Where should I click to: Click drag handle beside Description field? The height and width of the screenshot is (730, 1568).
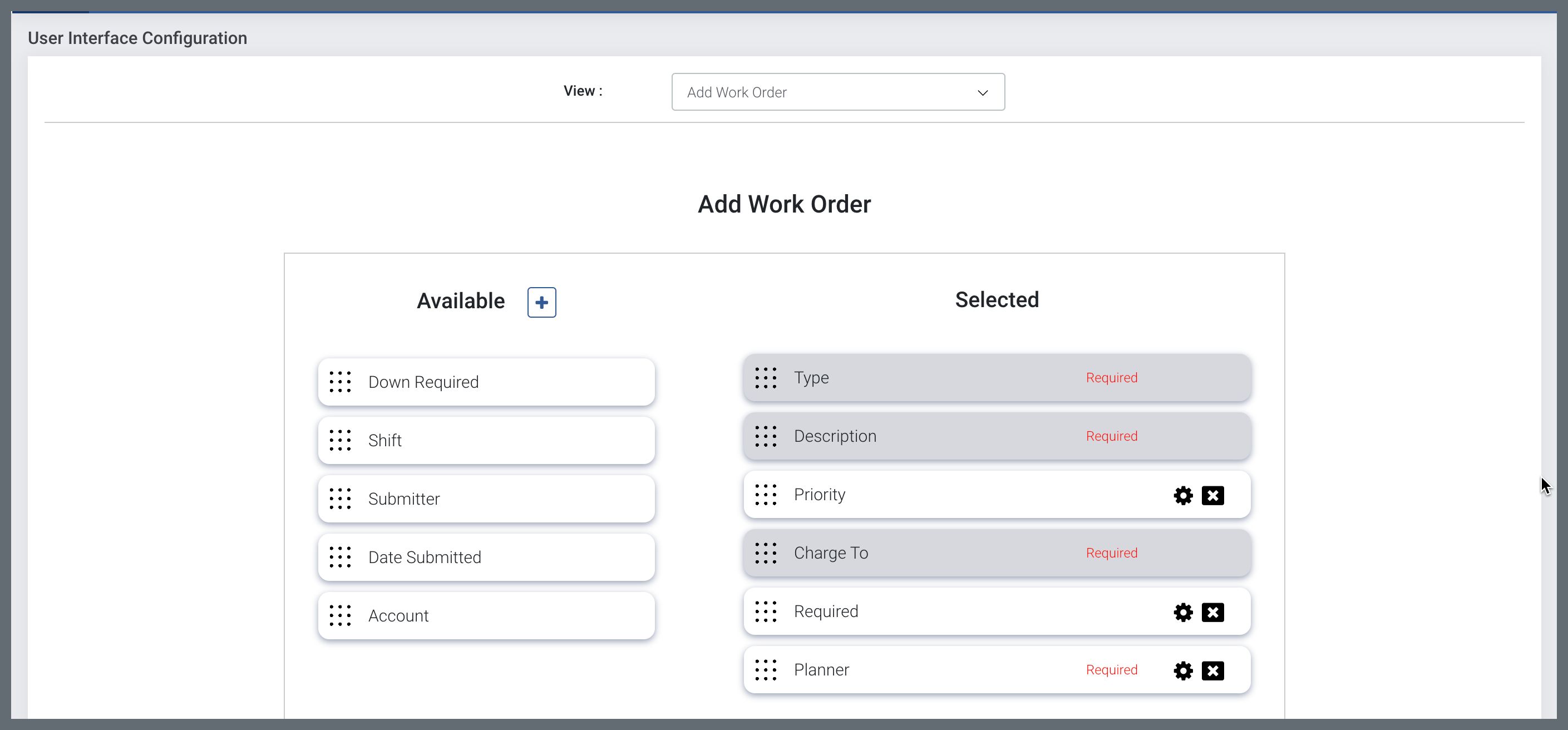click(765, 436)
